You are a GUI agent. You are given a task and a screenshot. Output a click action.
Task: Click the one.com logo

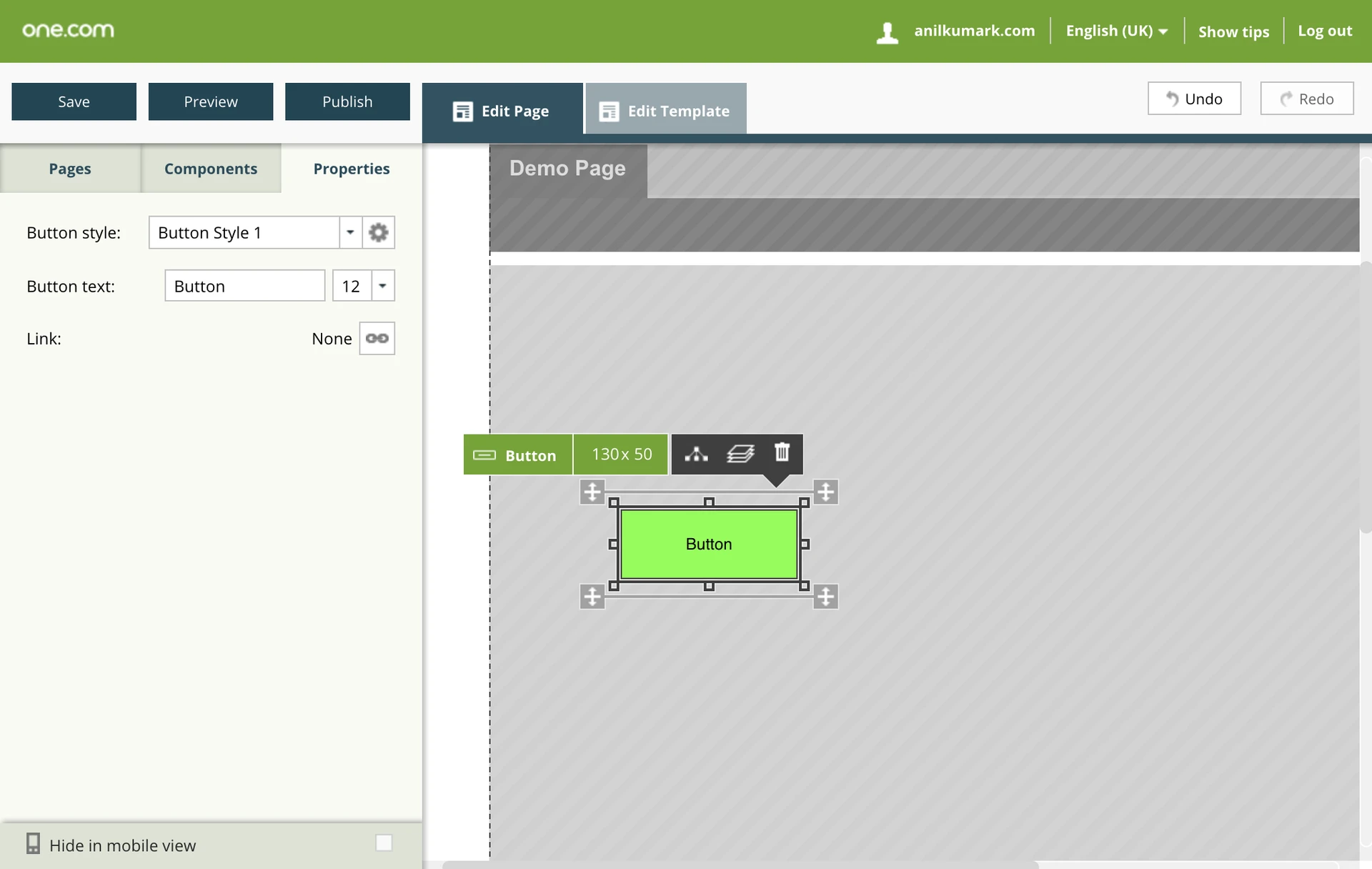68,30
